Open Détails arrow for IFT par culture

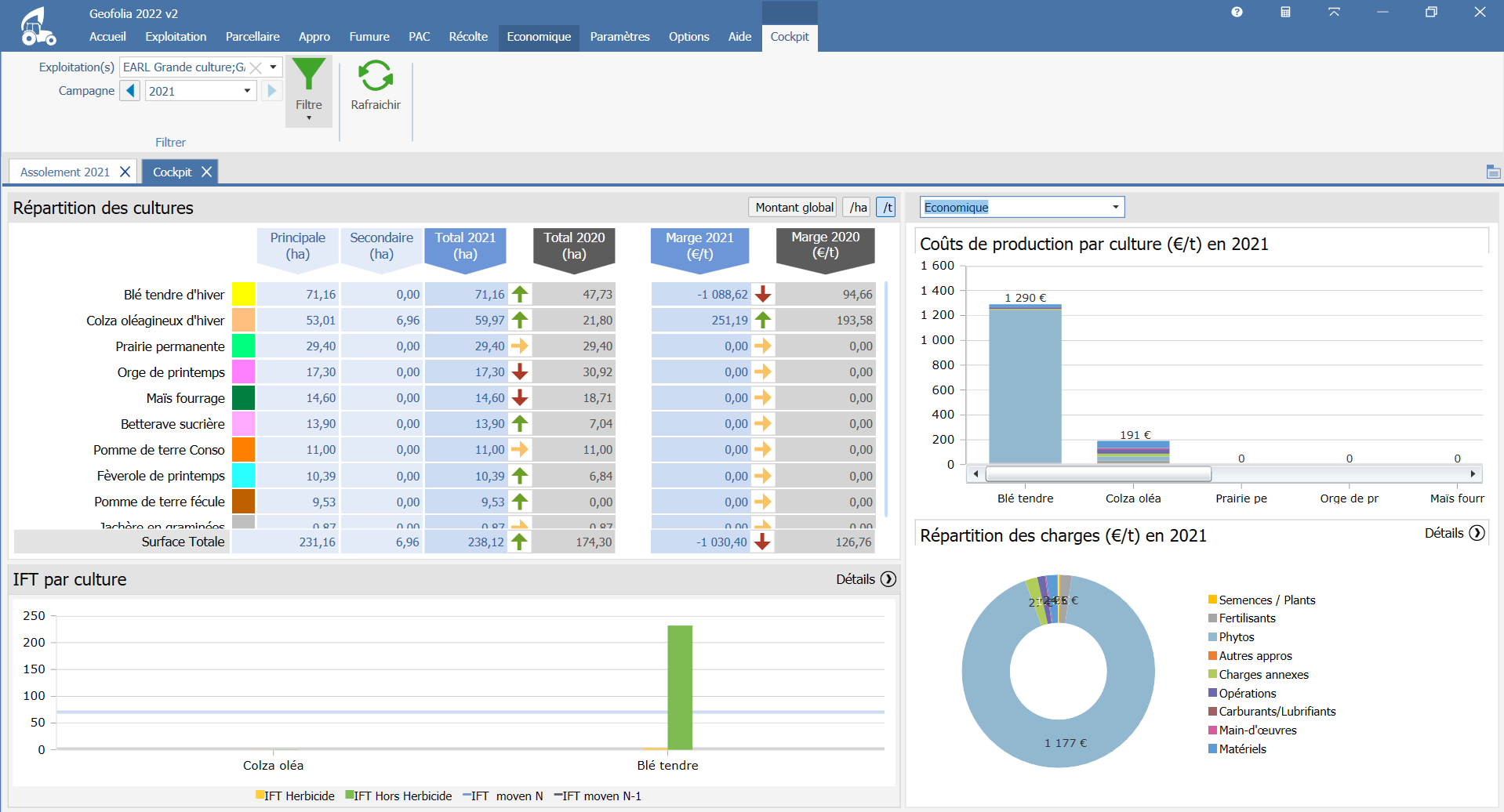click(888, 579)
